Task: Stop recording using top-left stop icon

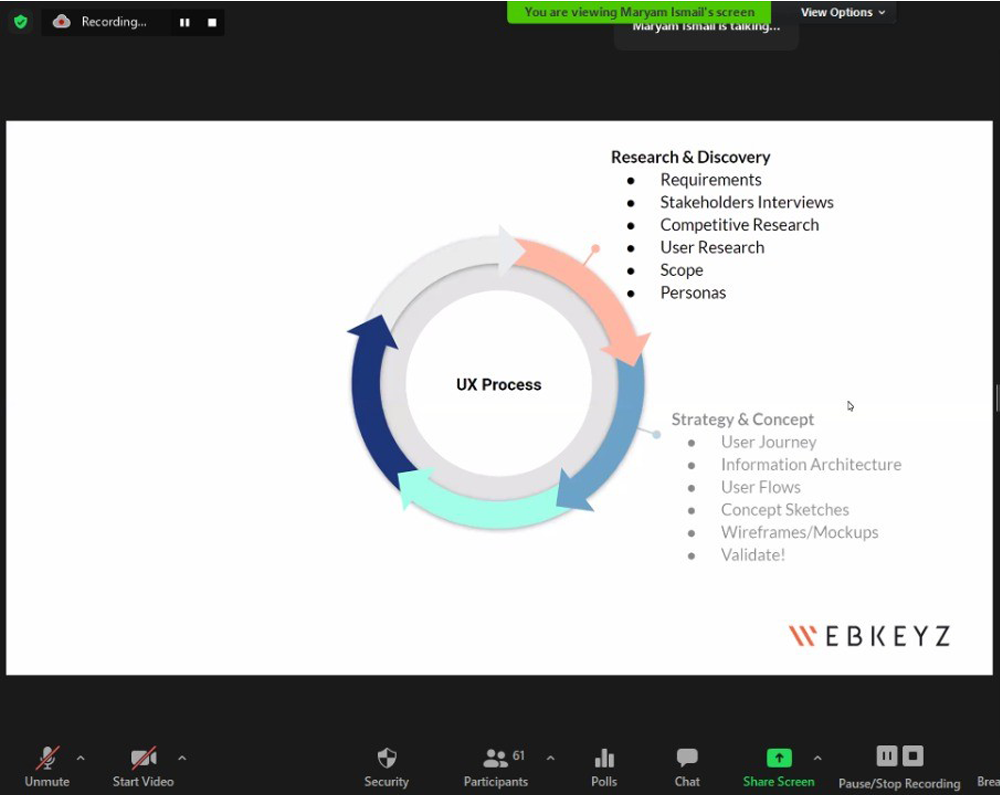Action: pos(212,22)
